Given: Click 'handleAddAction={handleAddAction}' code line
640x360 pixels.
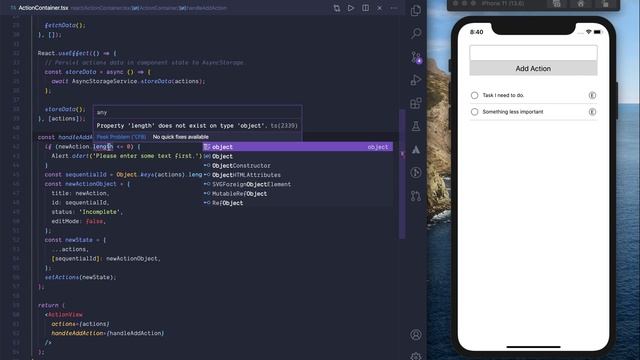Looking at the screenshot, I should point(108,333).
